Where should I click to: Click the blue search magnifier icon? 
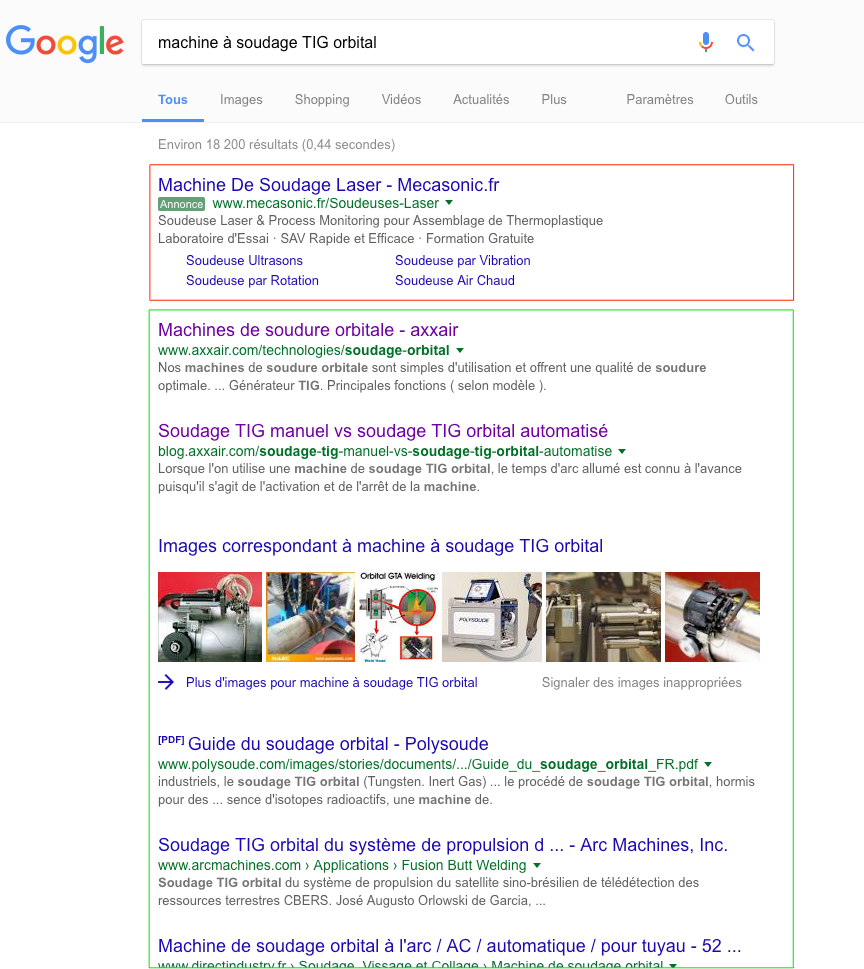coord(745,42)
